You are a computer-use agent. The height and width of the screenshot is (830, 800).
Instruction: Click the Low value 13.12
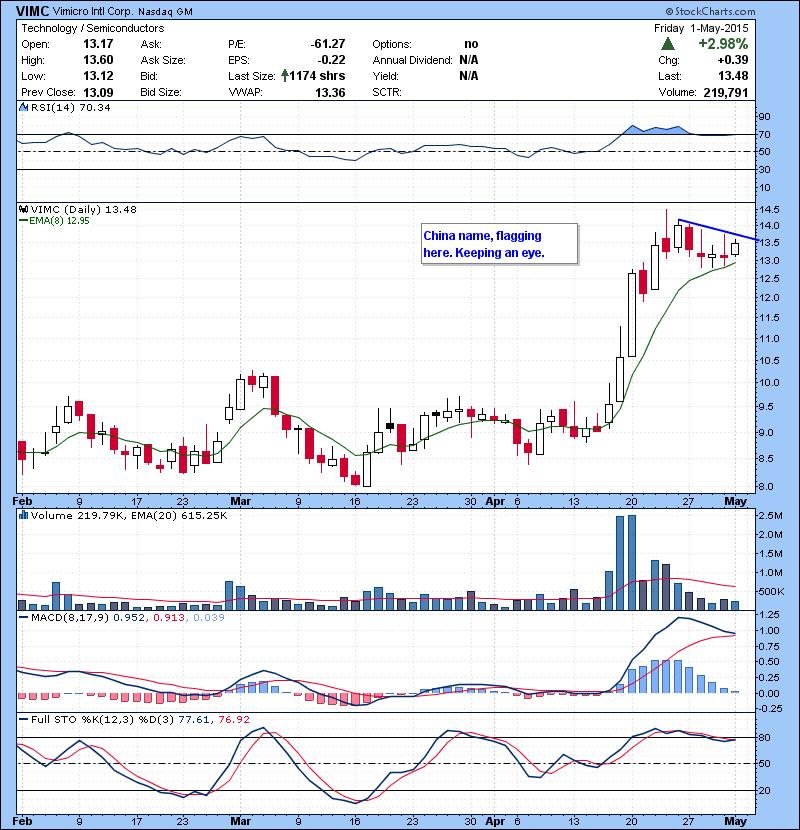(98, 76)
